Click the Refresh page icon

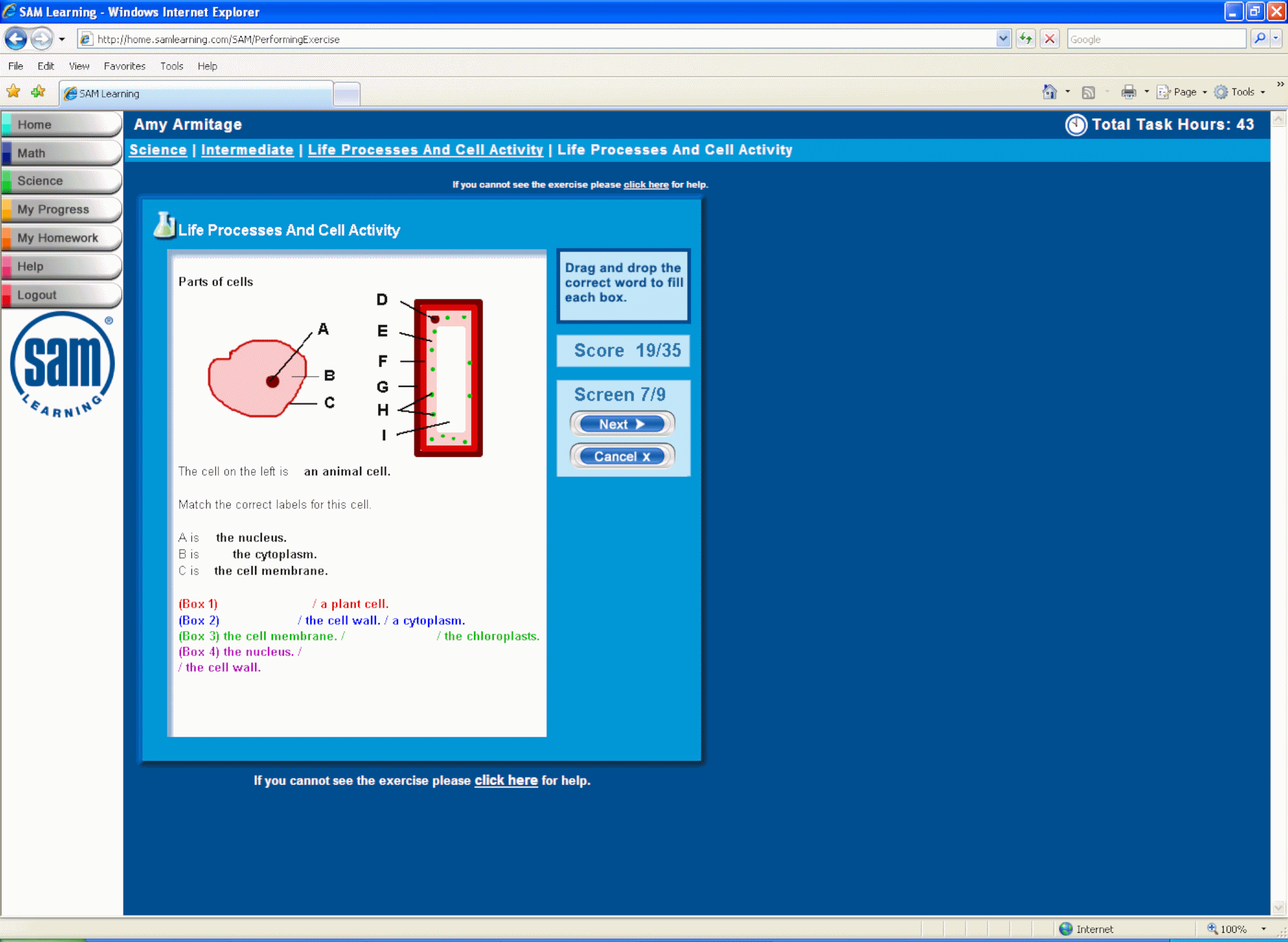coord(1025,39)
